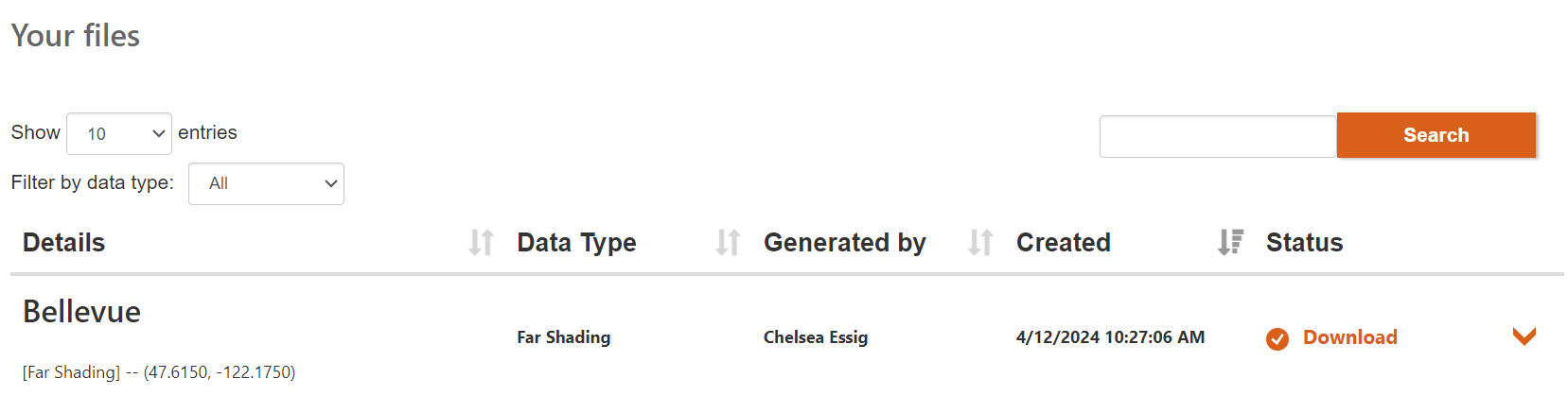Sort the table by the Details sort arrows
Image resolution: width=1568 pixels, height=396 pixels.
pyautogui.click(x=481, y=243)
